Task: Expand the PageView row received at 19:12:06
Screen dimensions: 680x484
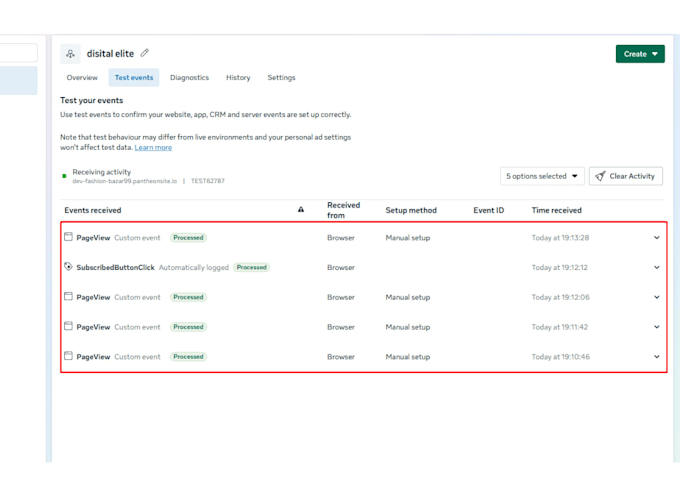Action: [x=657, y=297]
